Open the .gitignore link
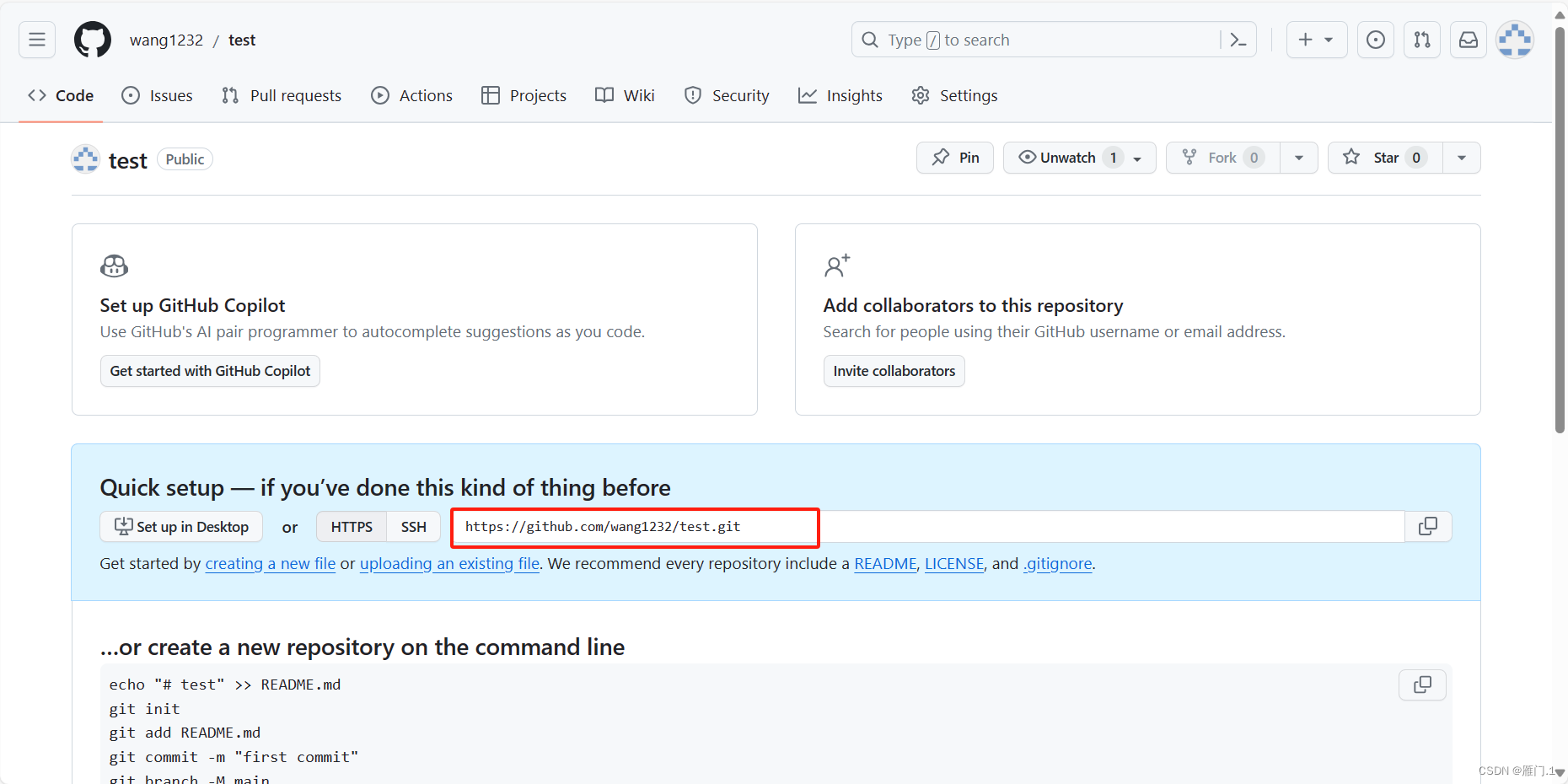The height and width of the screenshot is (784, 1568). [1057, 564]
